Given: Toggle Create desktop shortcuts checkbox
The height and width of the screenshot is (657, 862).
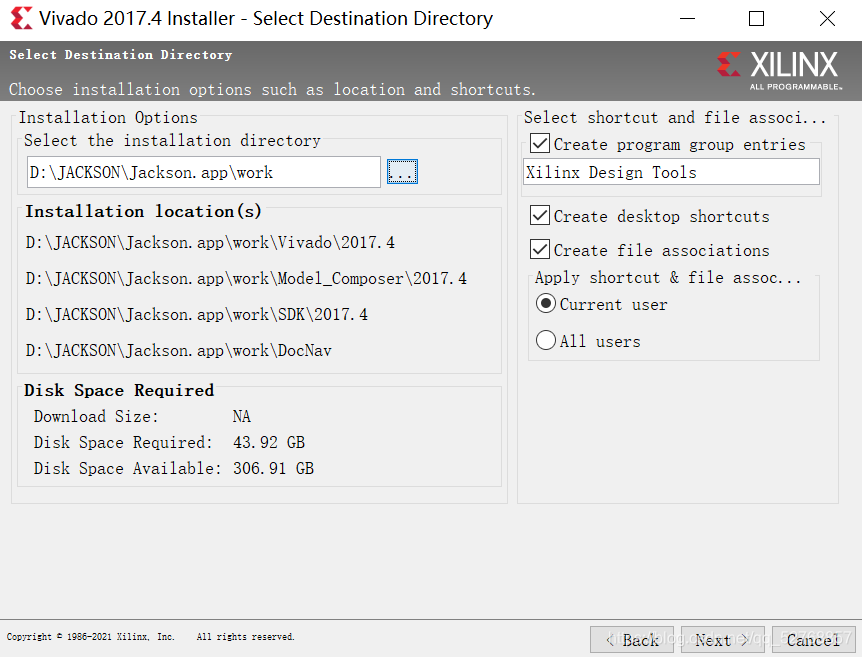Looking at the screenshot, I should 540,215.
